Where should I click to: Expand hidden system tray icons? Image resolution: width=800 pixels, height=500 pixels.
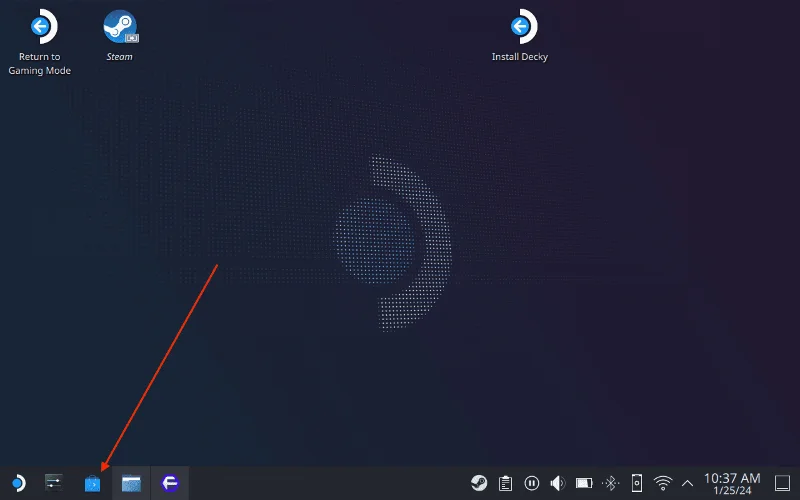click(x=687, y=483)
